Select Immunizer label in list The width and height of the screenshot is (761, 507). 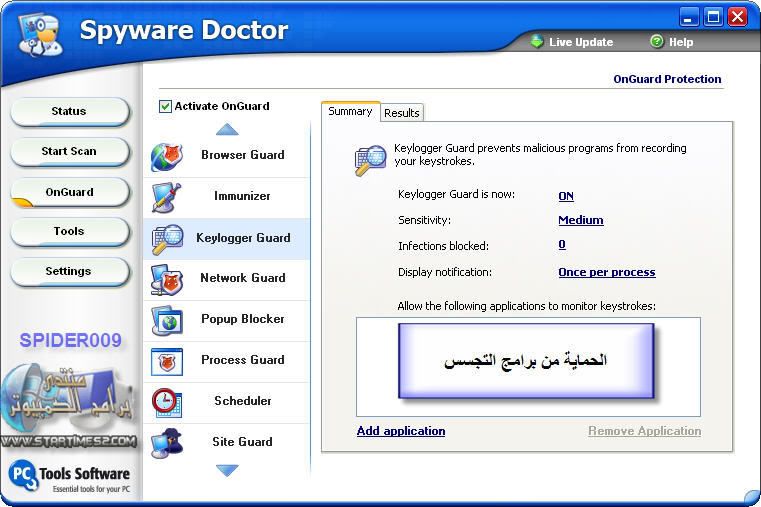(242, 196)
